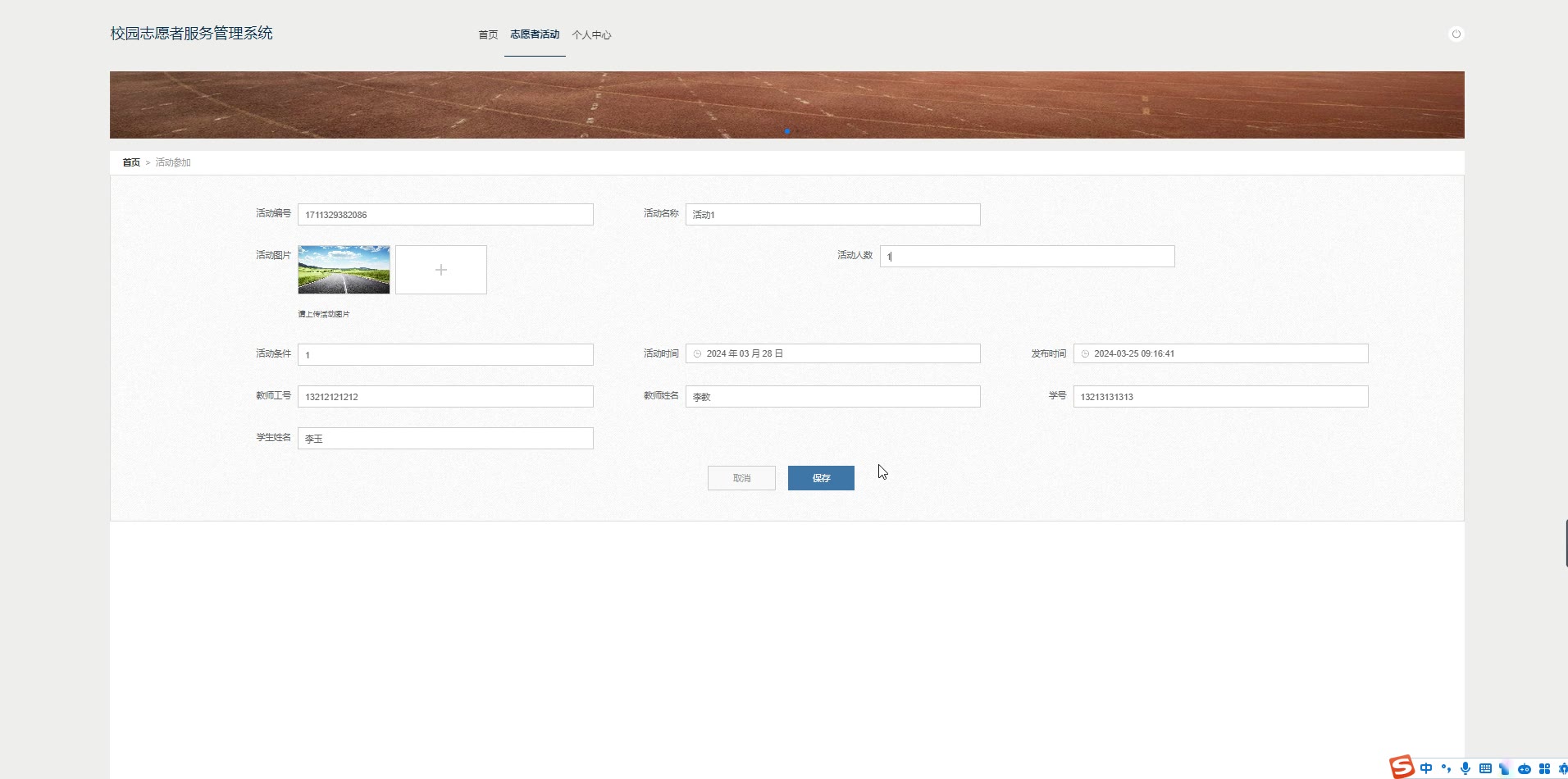The image size is (1568, 779).
Task: Open the 活动时间 date picker field
Action: [832, 353]
